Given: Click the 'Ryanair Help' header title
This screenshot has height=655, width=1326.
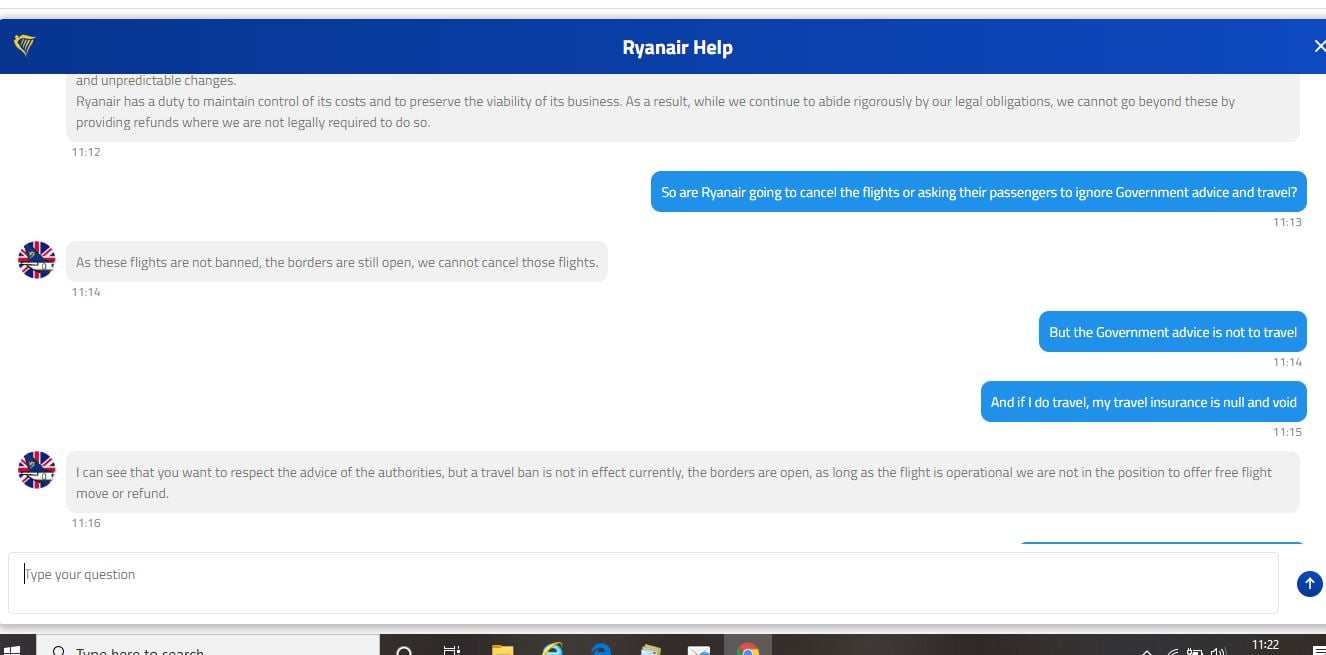Looking at the screenshot, I should pyautogui.click(x=677, y=47).
